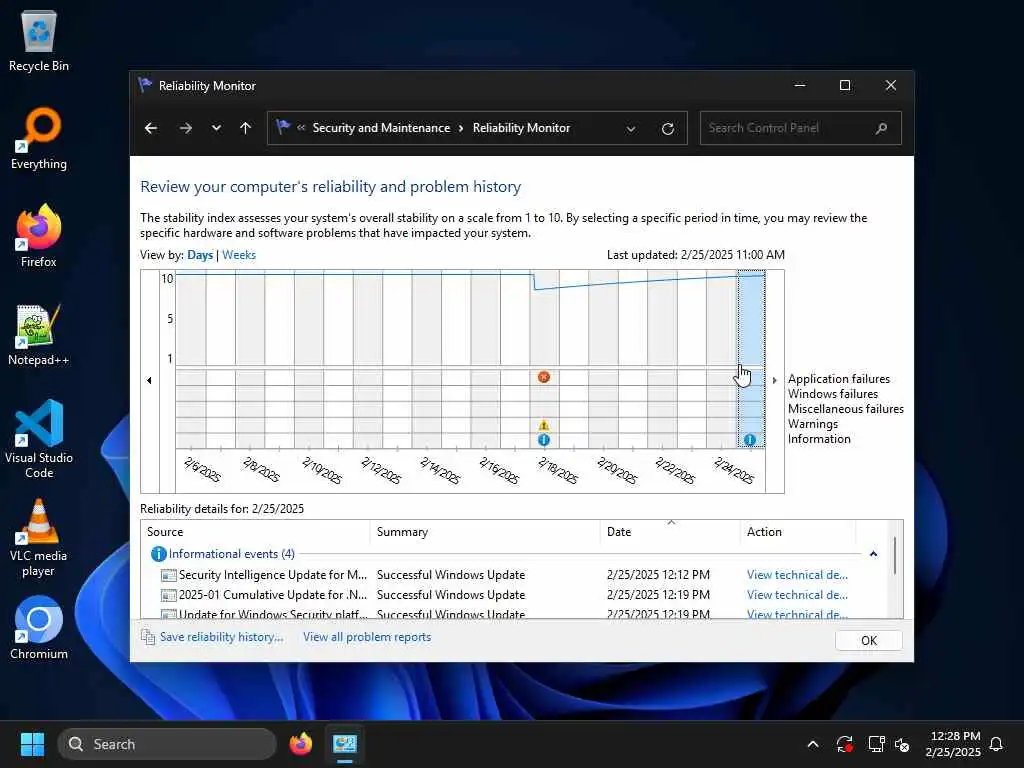View technical details for Security Intelligence Update

797,575
